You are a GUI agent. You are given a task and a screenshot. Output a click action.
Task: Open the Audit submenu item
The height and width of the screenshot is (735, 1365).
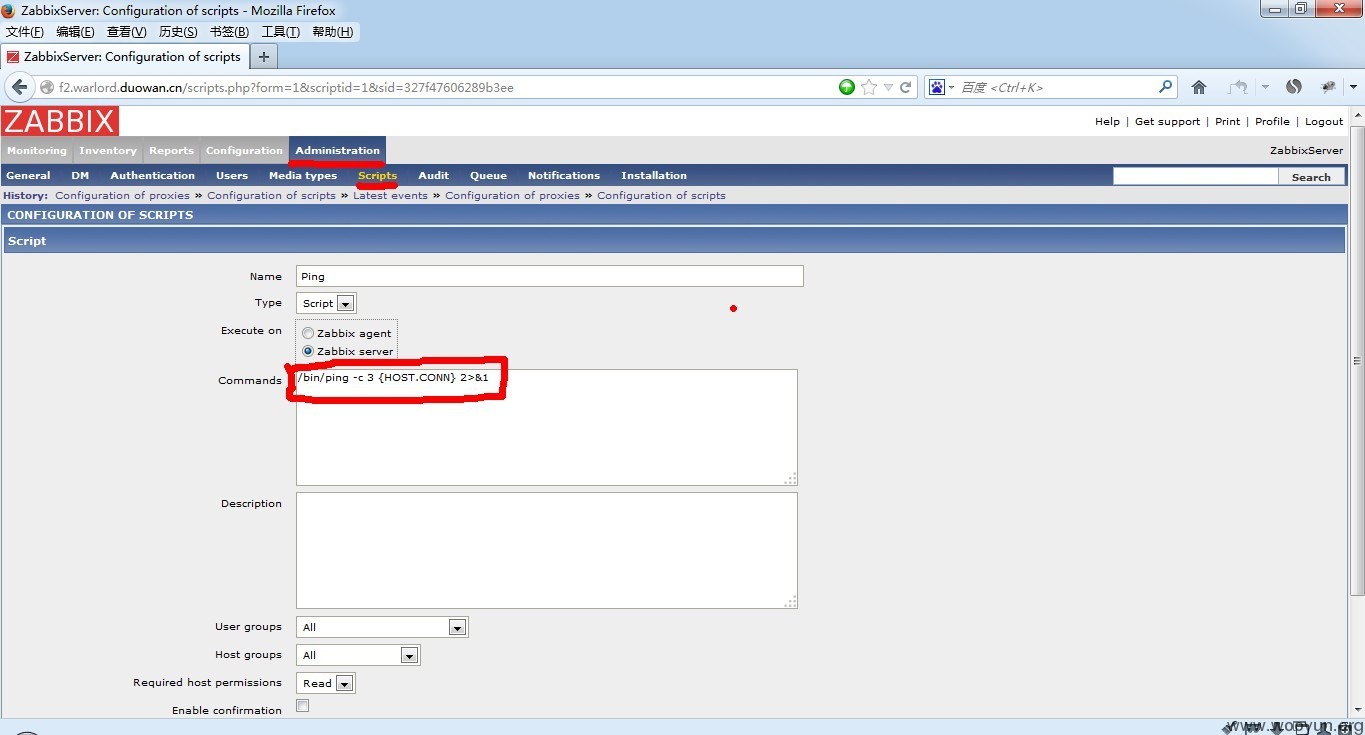pyautogui.click(x=434, y=175)
